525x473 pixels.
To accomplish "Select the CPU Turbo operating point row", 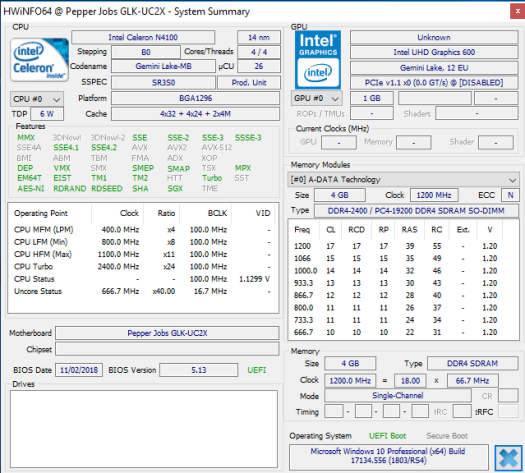I will (142, 267).
